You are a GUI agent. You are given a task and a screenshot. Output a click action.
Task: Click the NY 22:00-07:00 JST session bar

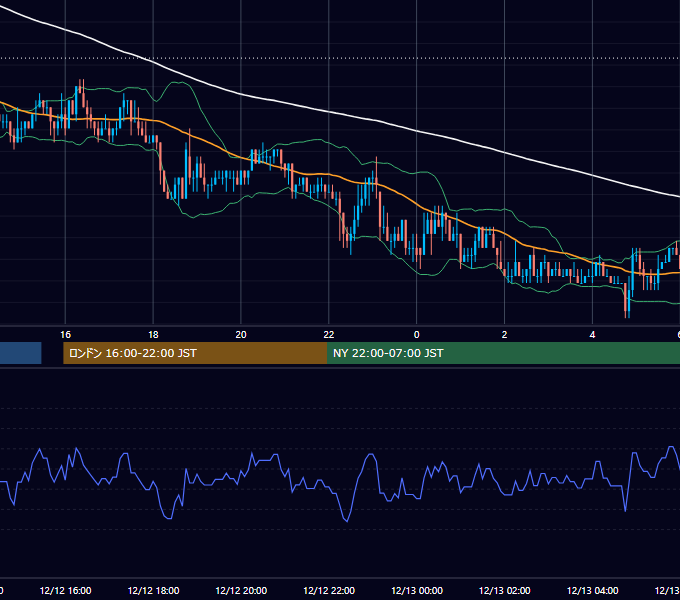(x=503, y=353)
